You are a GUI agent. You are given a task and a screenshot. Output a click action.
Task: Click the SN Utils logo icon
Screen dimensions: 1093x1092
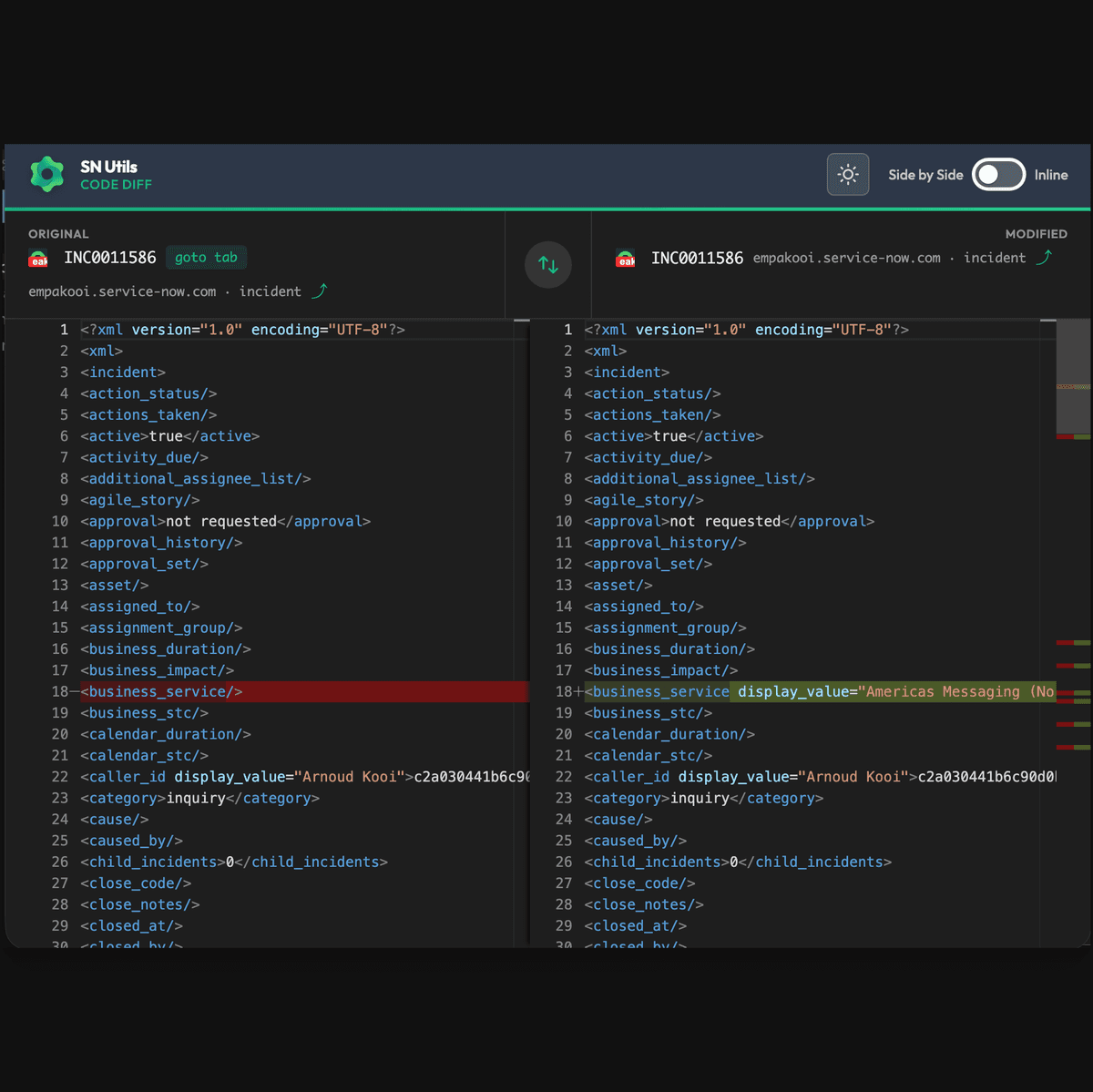[46, 175]
